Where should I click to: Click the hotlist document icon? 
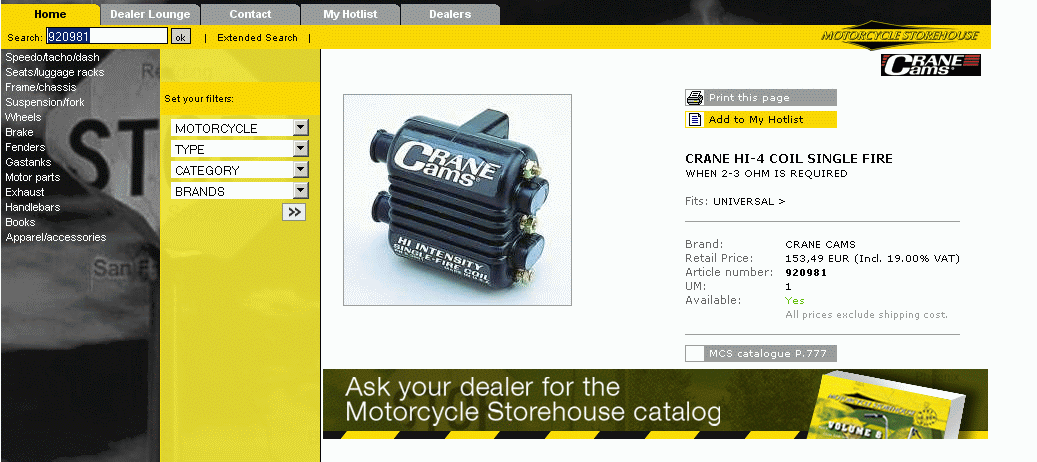tap(695, 120)
